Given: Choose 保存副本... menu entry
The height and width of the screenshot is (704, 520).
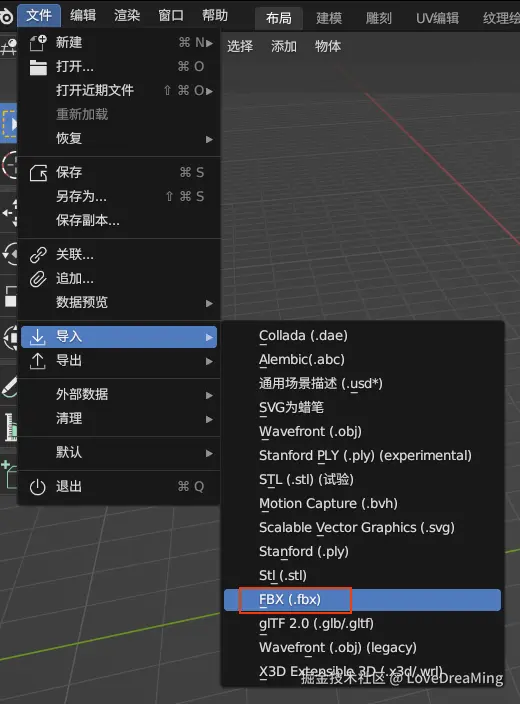Looking at the screenshot, I should [119, 220].
